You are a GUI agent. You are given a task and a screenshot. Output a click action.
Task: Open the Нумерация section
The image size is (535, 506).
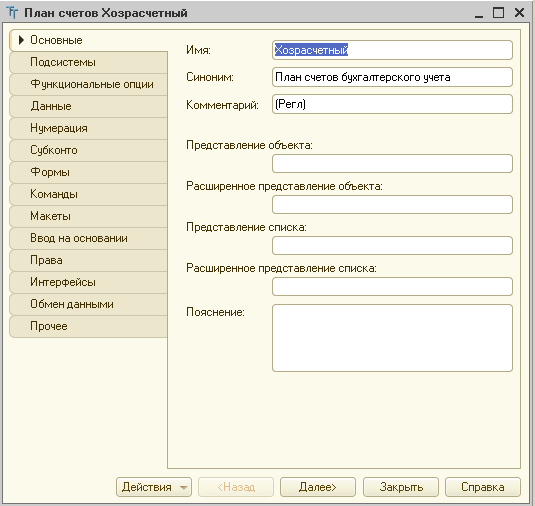(x=88, y=128)
